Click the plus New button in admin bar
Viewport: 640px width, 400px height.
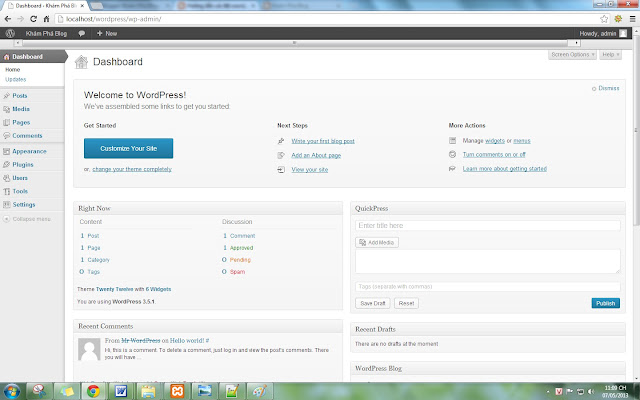(x=107, y=33)
